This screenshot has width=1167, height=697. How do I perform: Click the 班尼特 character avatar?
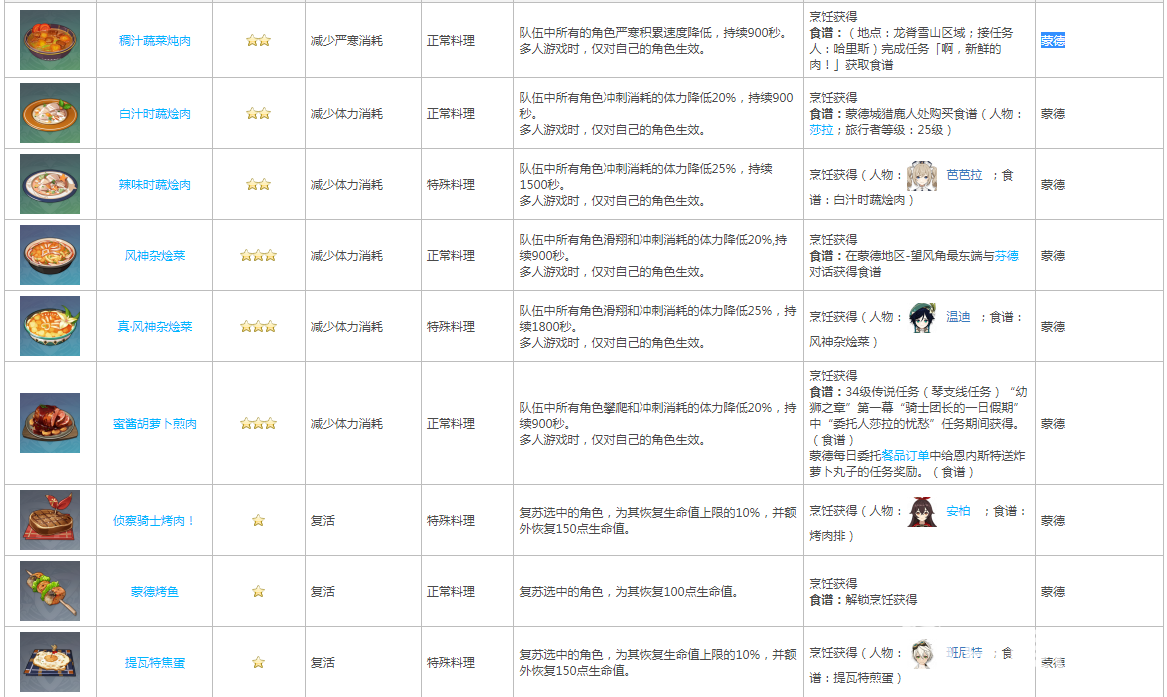coord(923,654)
